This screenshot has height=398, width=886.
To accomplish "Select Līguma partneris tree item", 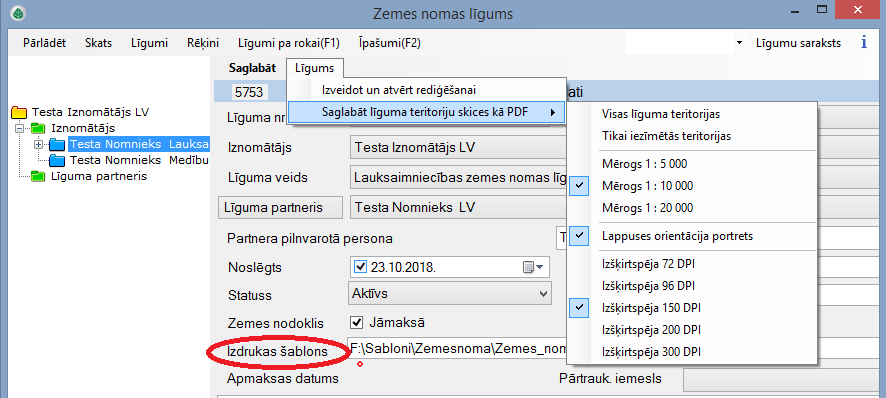I will tap(99, 176).
